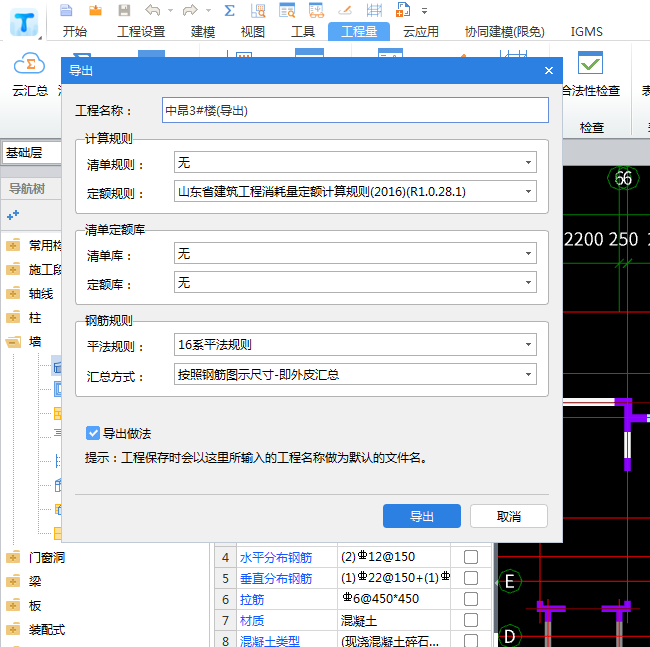Click the 材质 property link
650x647 pixels.
(252, 620)
